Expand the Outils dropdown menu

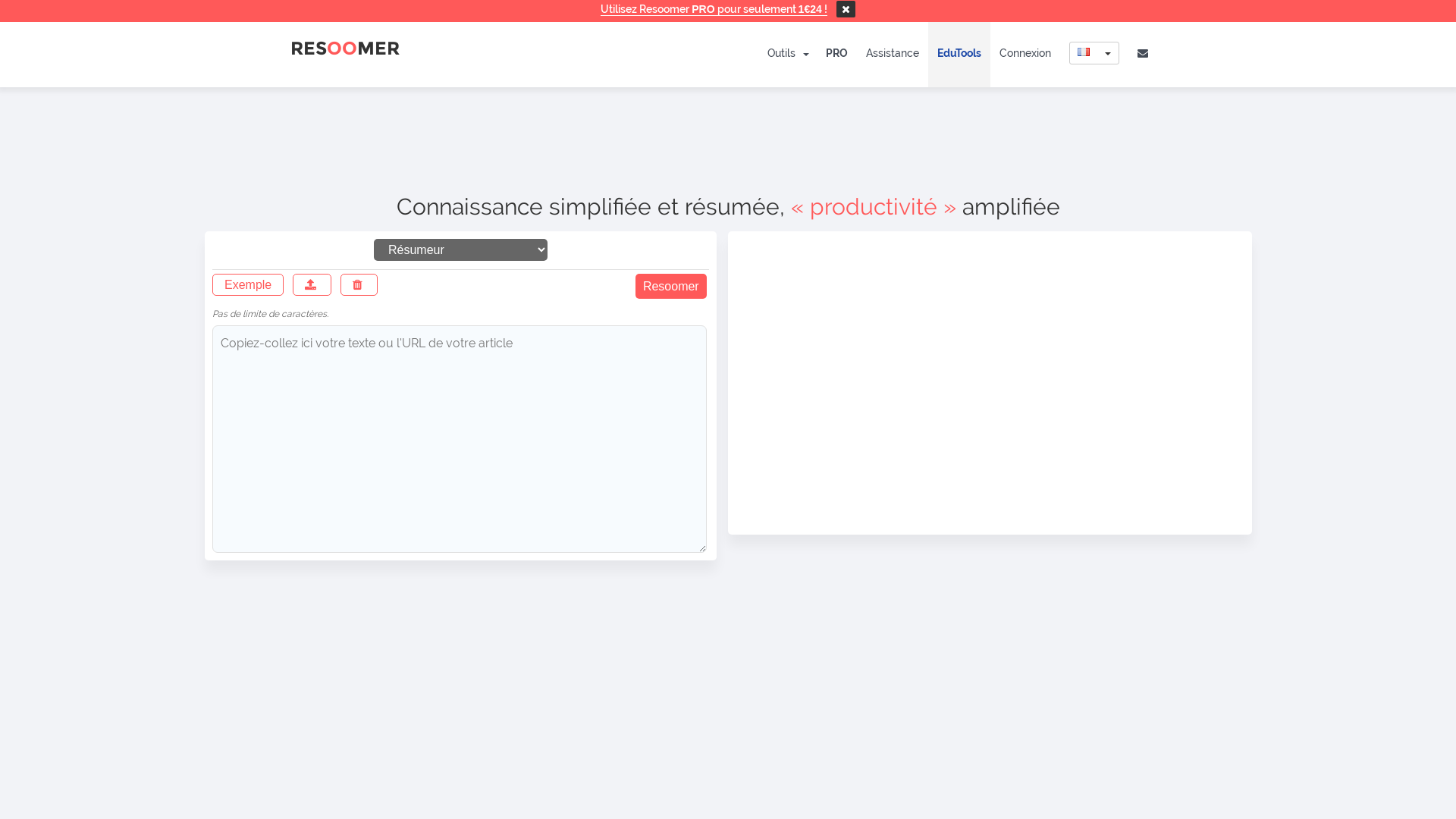pyautogui.click(x=787, y=53)
